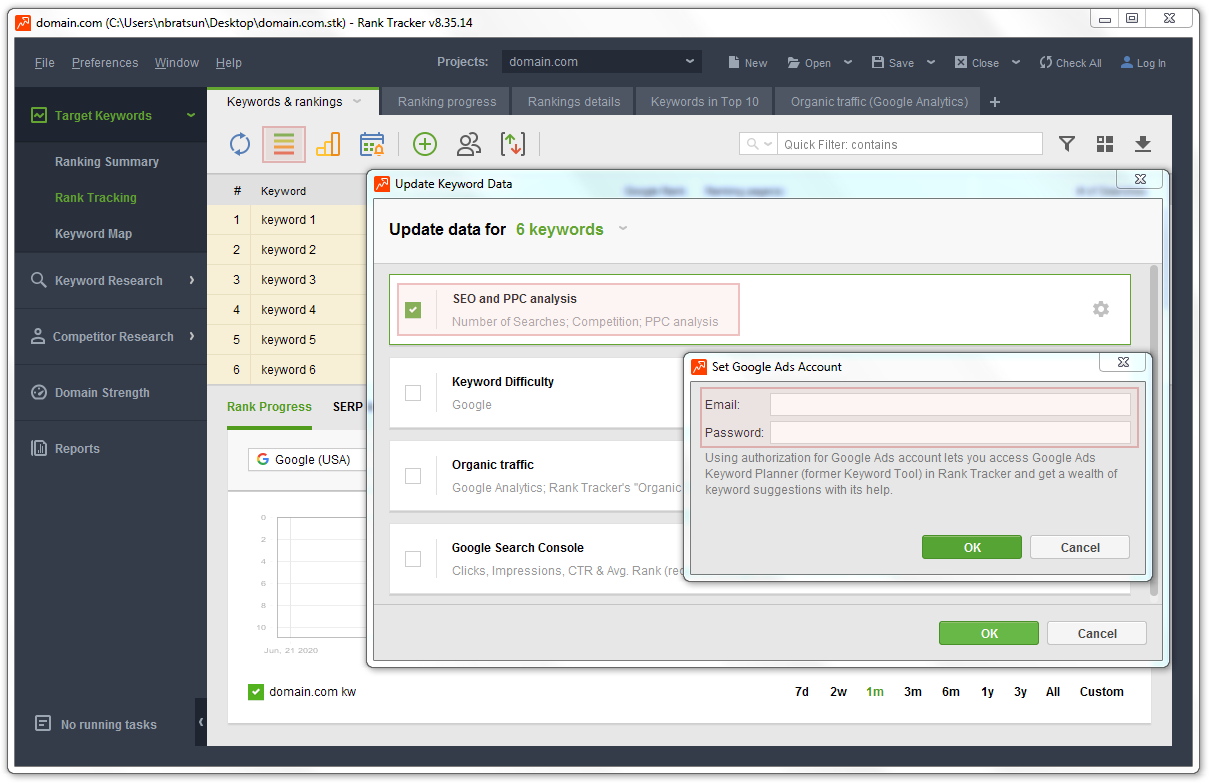Click the Close project icon

coord(961,62)
